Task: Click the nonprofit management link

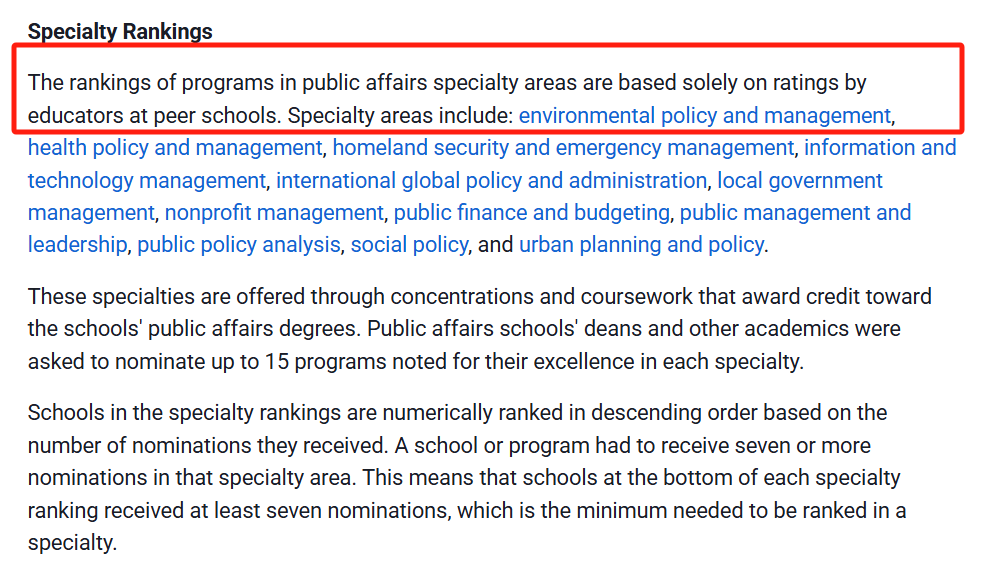Action: [x=274, y=213]
